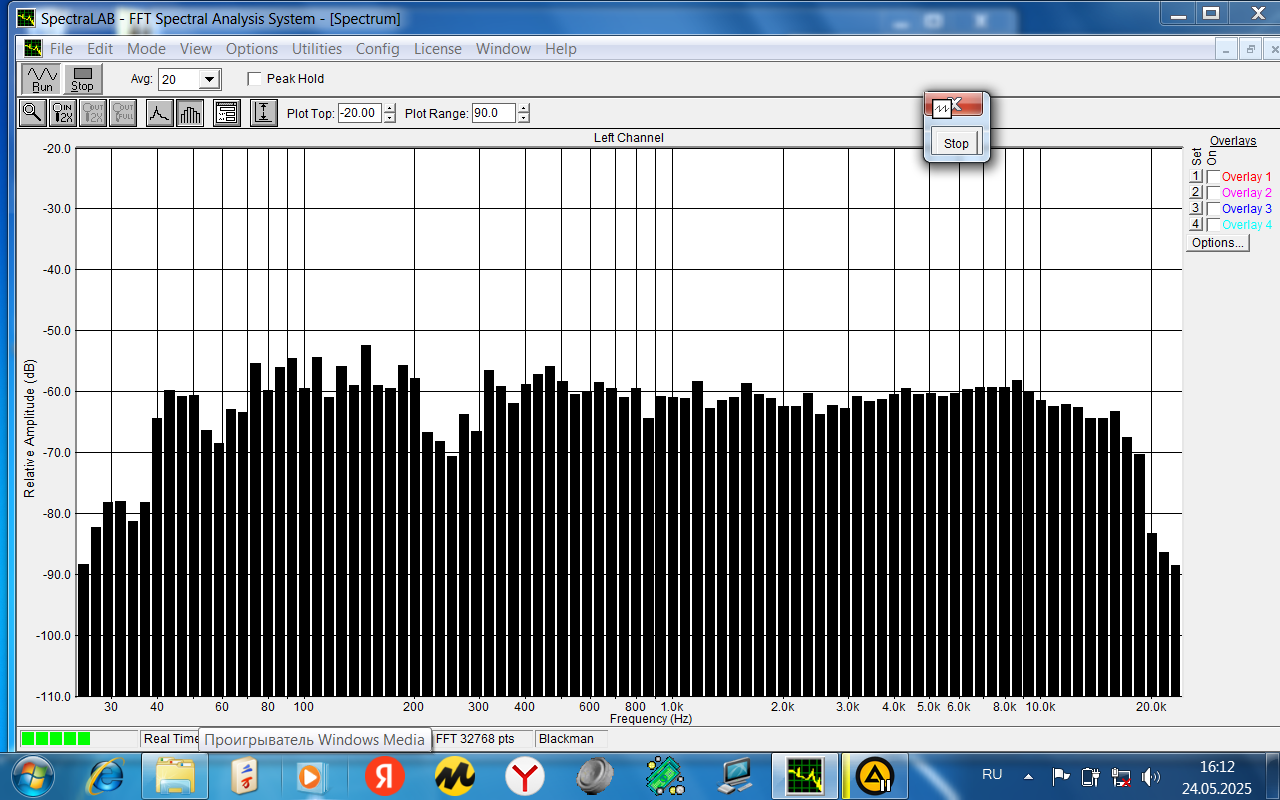Open the Edit menu

(100, 48)
